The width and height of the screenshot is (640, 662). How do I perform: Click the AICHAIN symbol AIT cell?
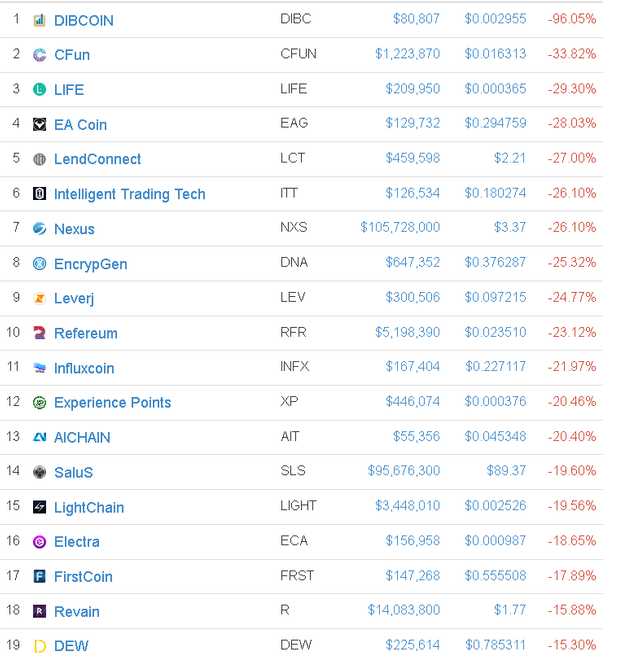pos(291,437)
